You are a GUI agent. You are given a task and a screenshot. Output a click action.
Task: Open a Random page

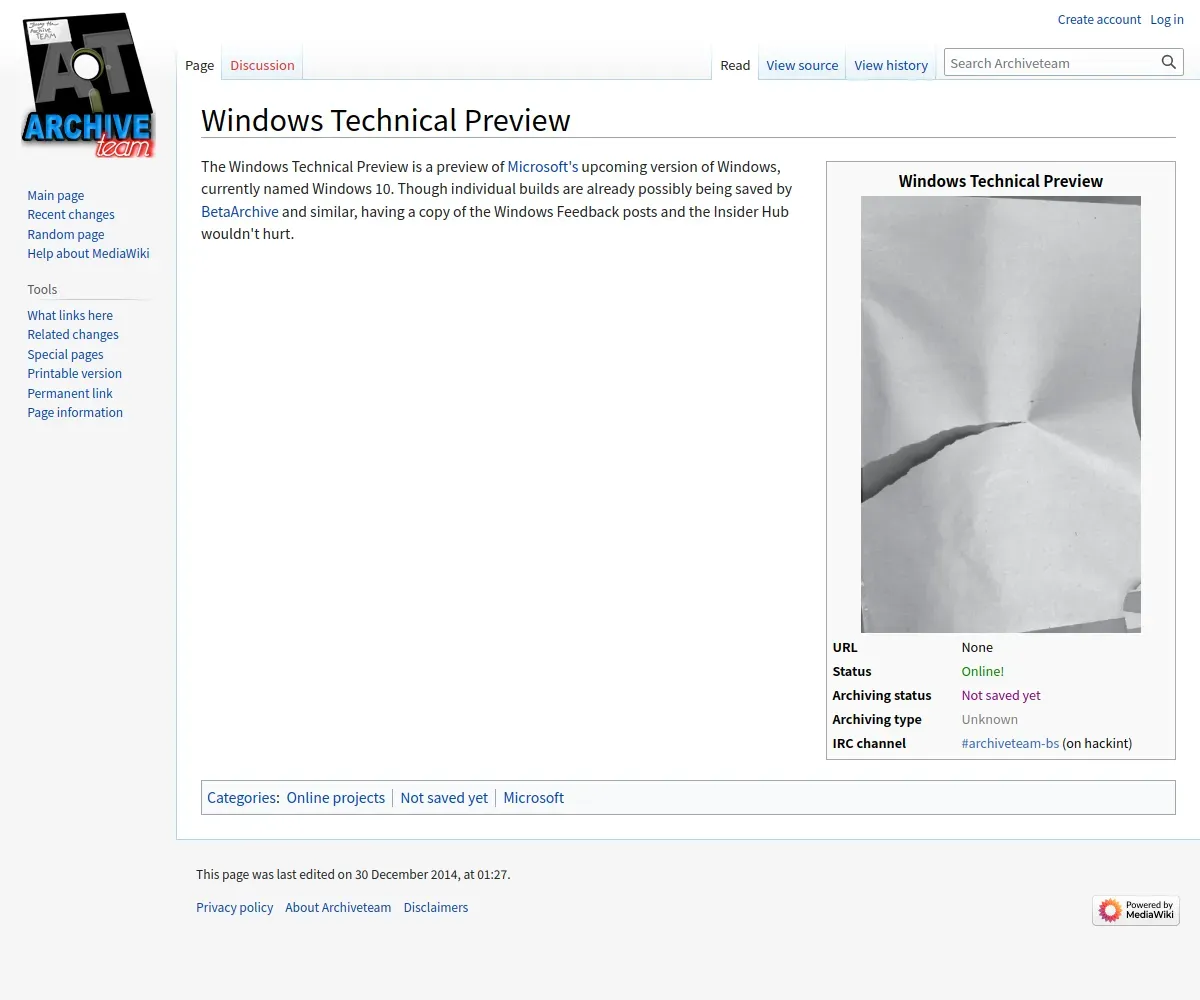point(66,234)
